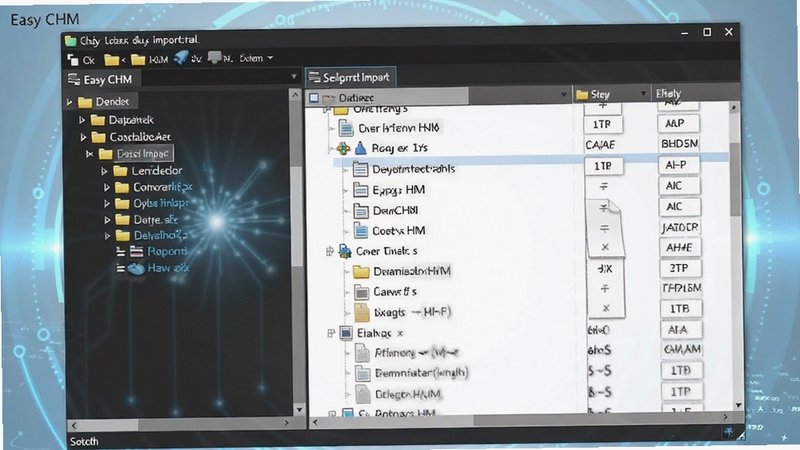Screen dimensions: 800x450
Task: Select the Comorarli folder in the tree
Action: click(153, 187)
